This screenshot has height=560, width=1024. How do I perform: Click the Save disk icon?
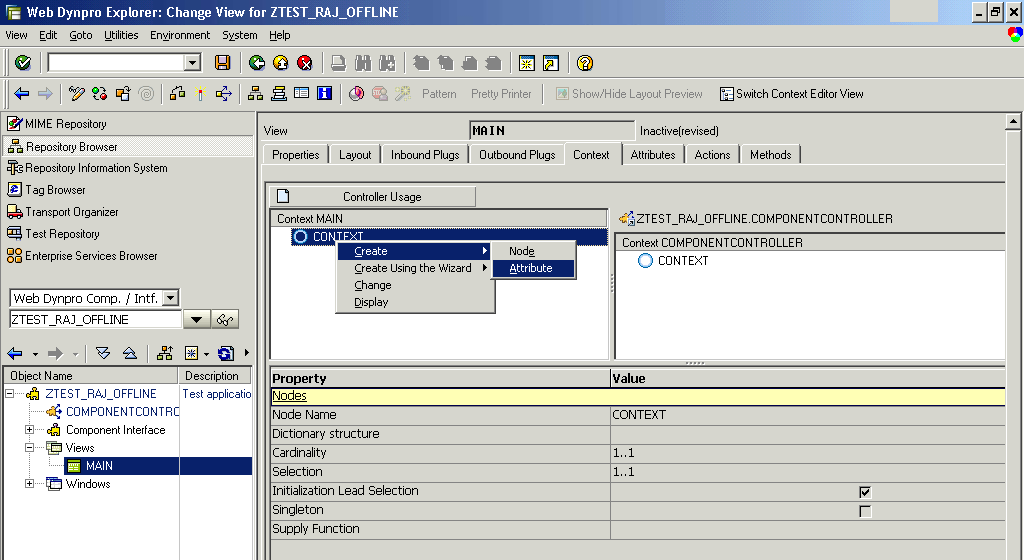click(x=222, y=63)
